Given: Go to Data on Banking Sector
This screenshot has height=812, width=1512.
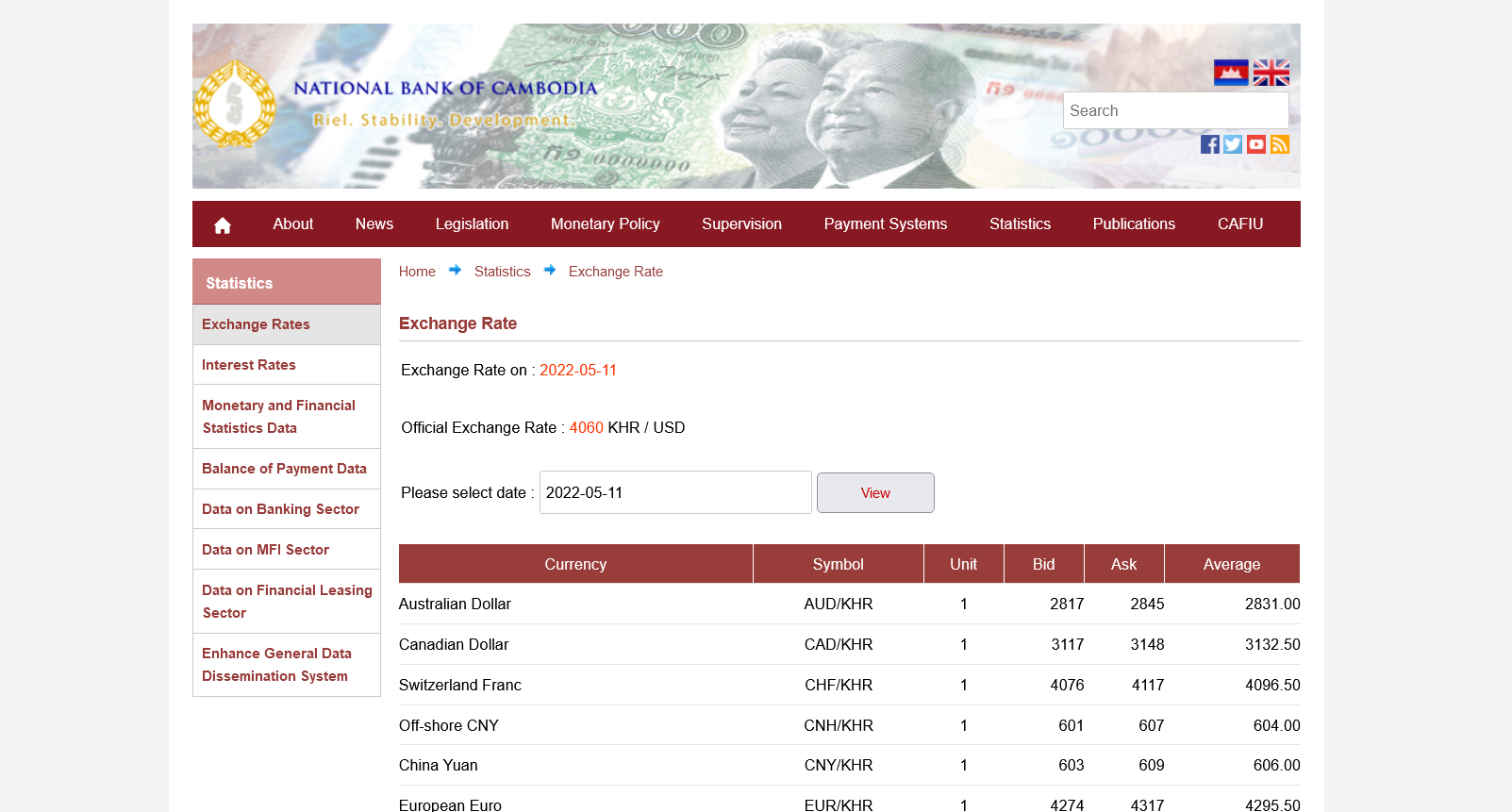Looking at the screenshot, I should [280, 509].
